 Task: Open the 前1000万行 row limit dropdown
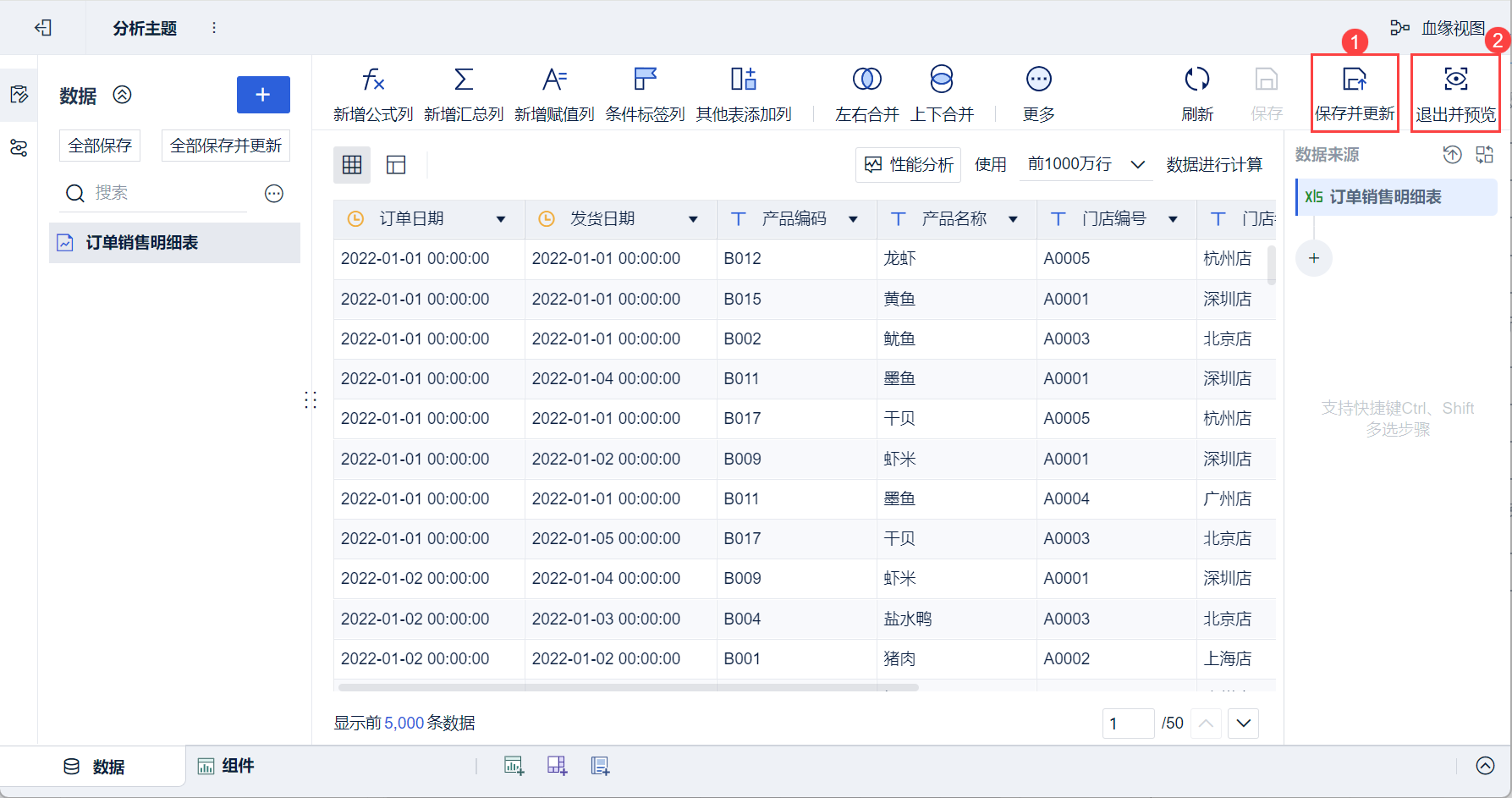[1086, 164]
